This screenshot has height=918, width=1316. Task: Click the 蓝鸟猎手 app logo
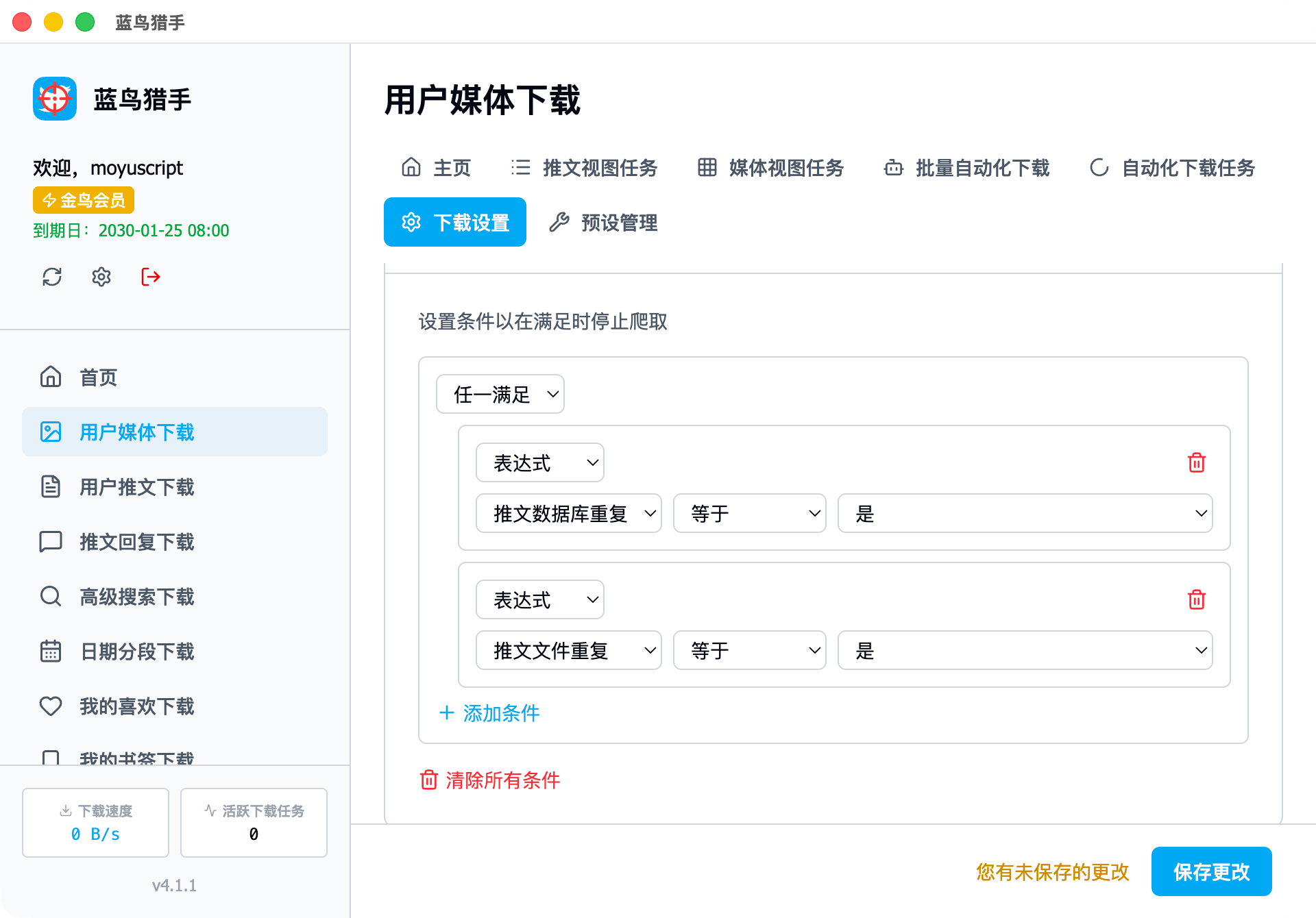55,99
